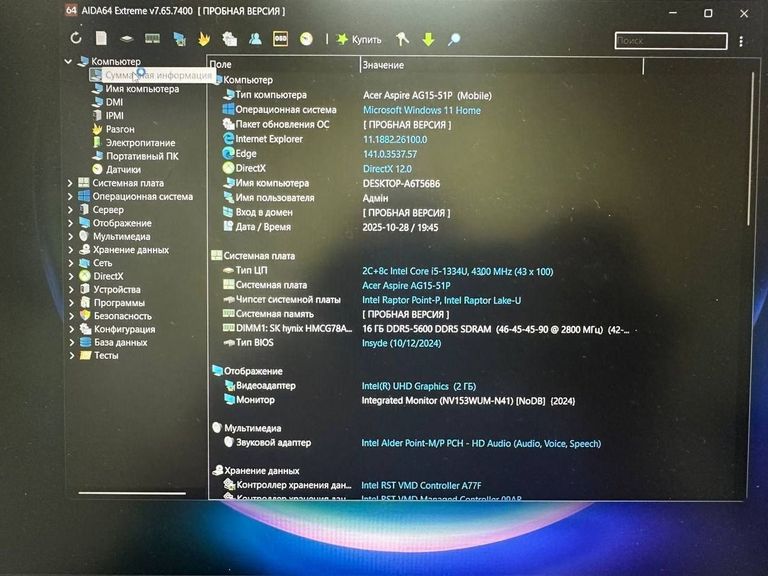
Task: Expand Сервер tree node
Action: (x=70, y=210)
